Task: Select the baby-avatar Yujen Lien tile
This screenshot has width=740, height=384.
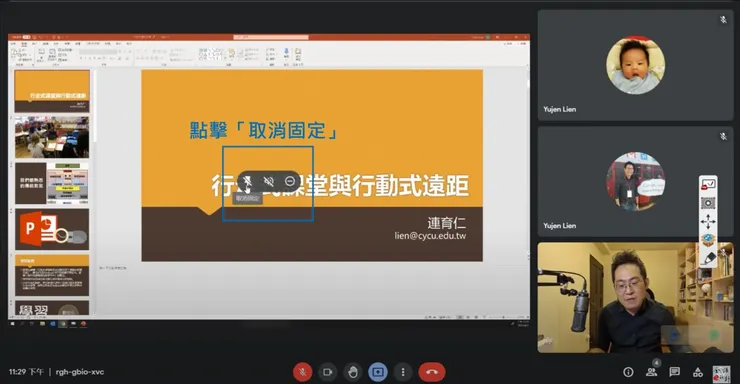Action: click(635, 65)
